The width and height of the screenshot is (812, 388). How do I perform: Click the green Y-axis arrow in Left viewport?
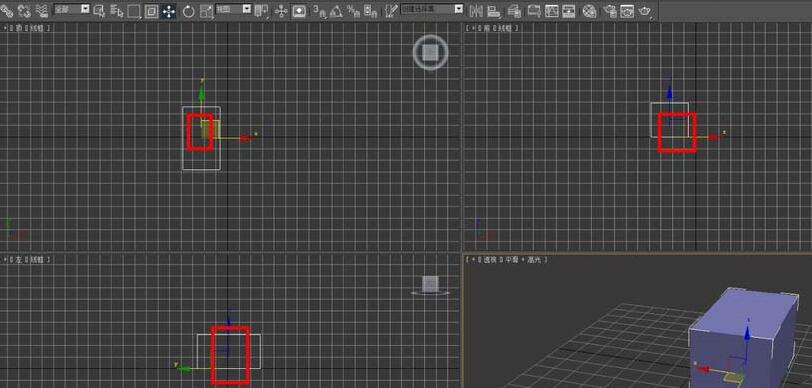[184, 368]
